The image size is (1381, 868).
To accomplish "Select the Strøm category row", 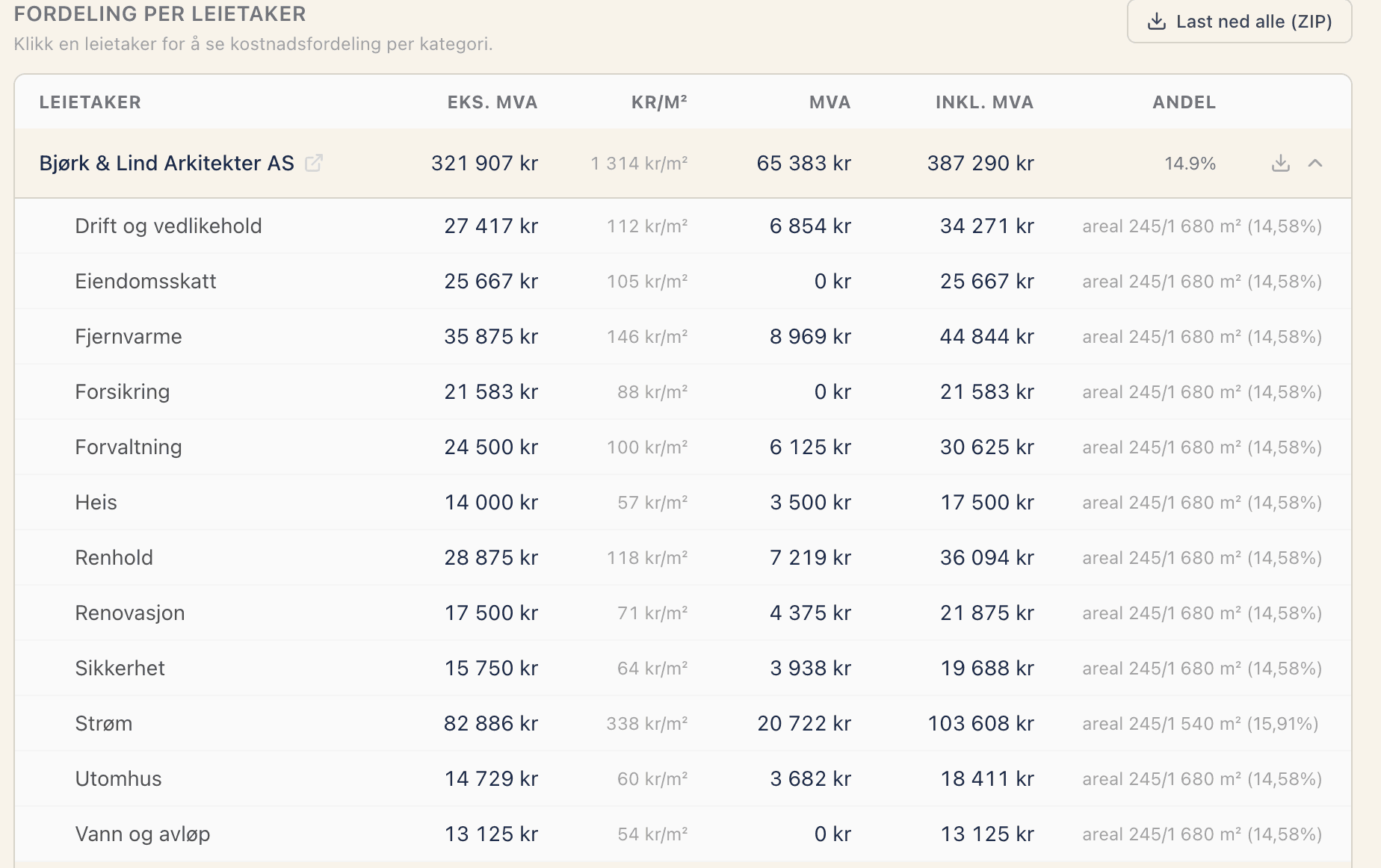I will [683, 724].
